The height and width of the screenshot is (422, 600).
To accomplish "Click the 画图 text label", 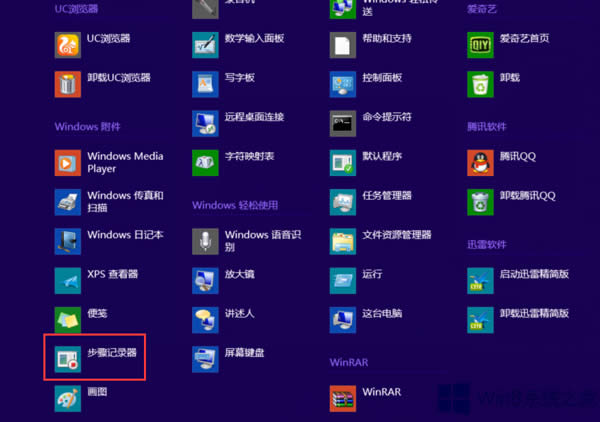I will coord(97,392).
